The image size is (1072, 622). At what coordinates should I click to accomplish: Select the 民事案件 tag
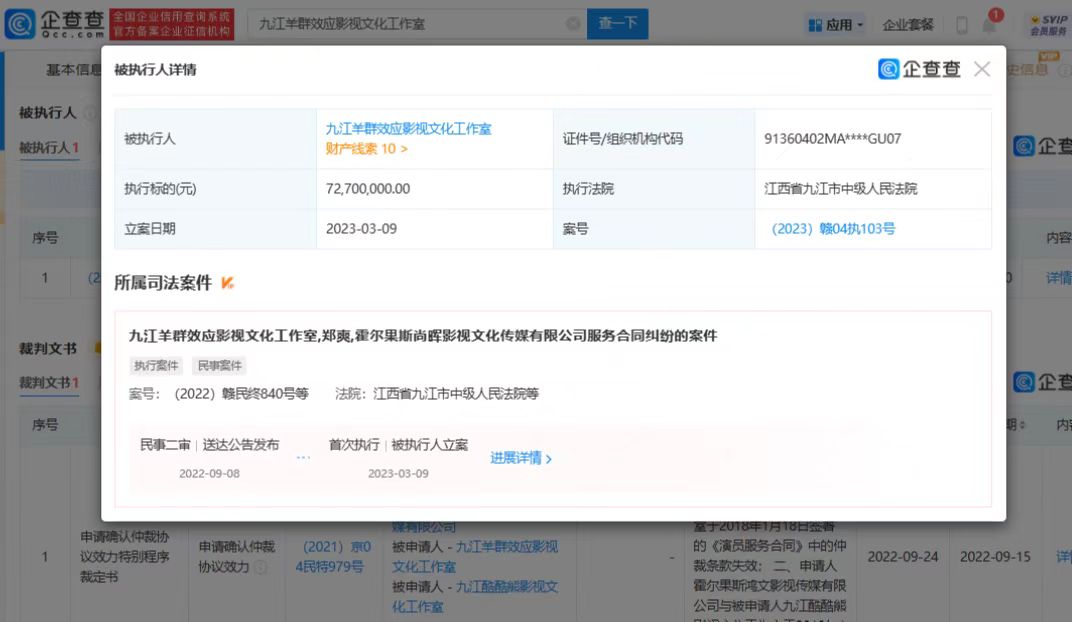point(219,366)
